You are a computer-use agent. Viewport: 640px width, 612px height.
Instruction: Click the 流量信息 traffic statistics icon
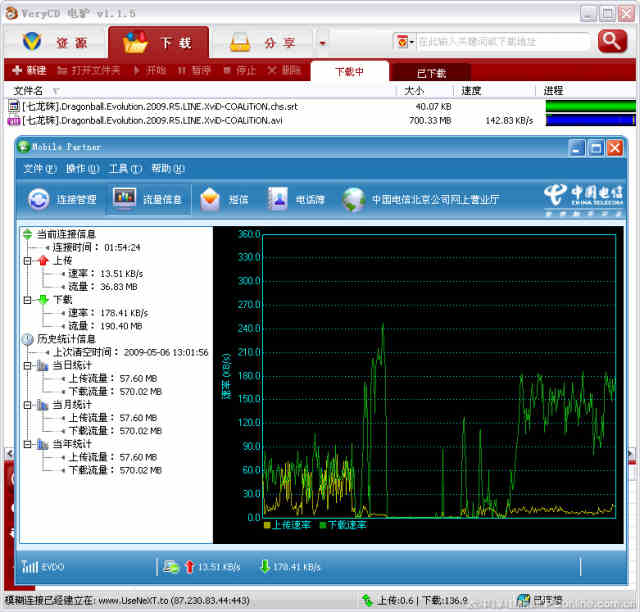(124, 198)
